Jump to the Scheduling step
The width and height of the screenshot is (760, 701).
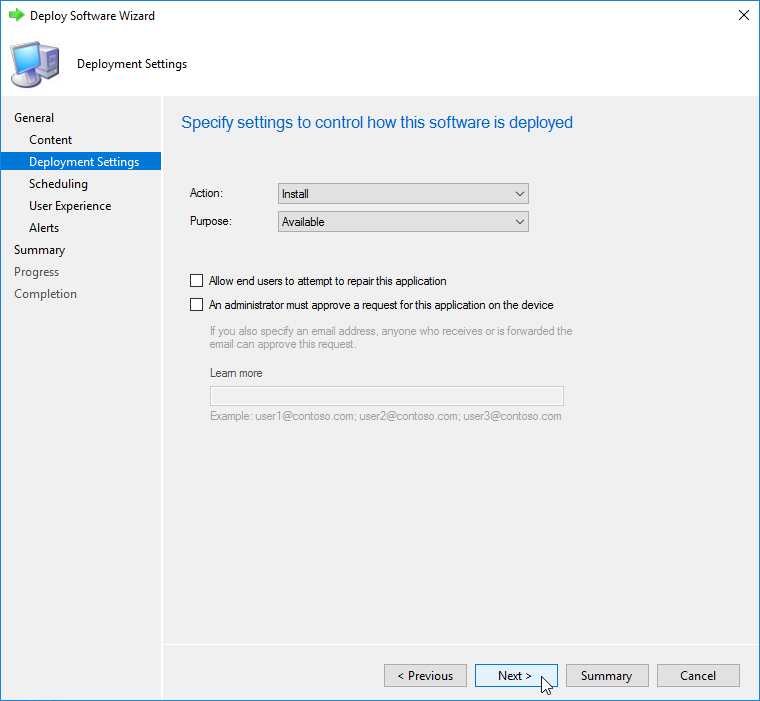(x=58, y=184)
